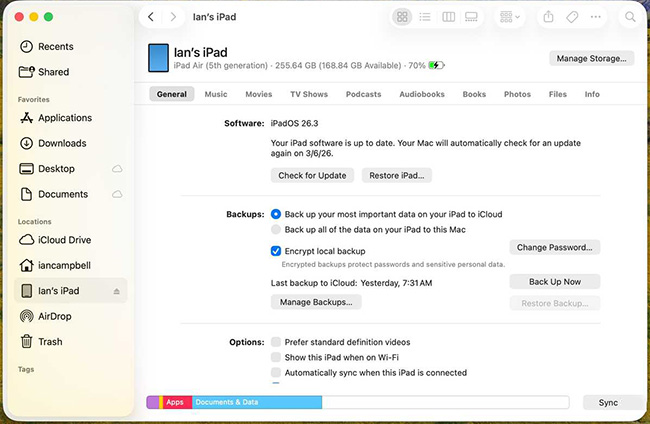Click the tag icon in toolbar
Image resolution: width=650 pixels, height=424 pixels.
(572, 17)
